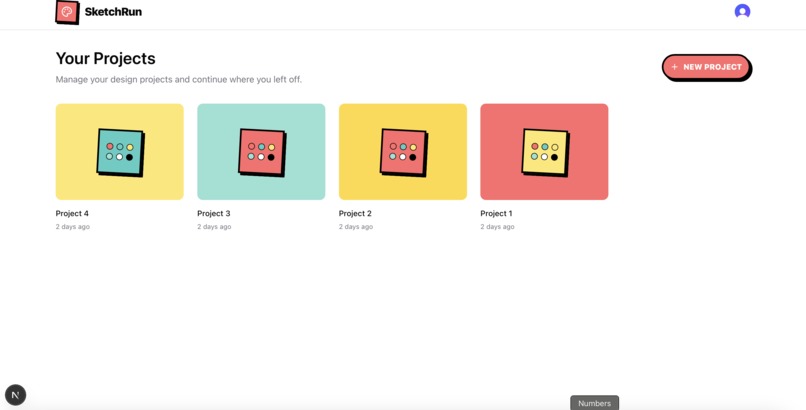806x410 pixels.
Task: Click '2 days ago' under Project 3
Action: point(214,227)
